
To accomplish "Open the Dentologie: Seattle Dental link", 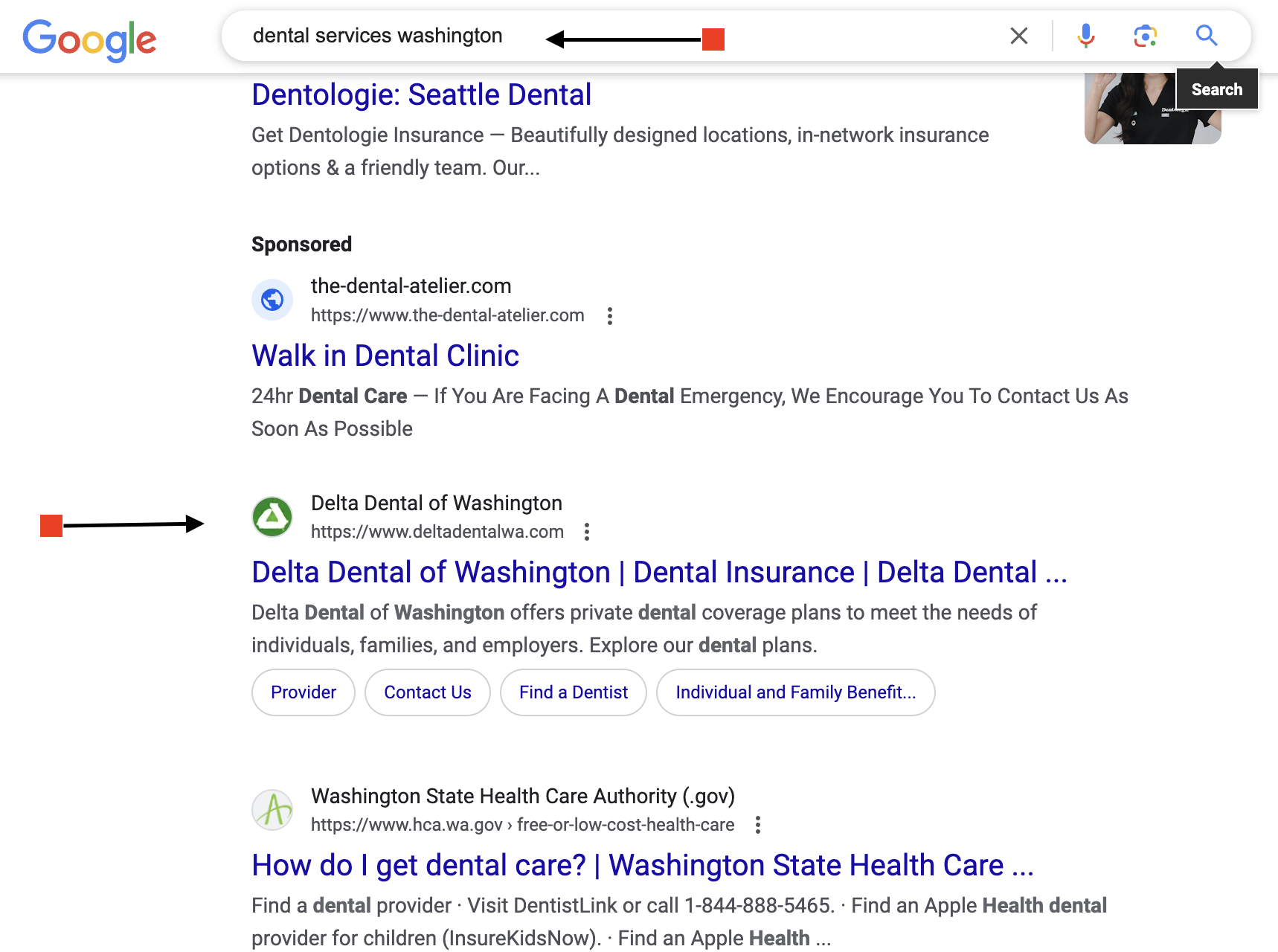I will click(x=422, y=95).
